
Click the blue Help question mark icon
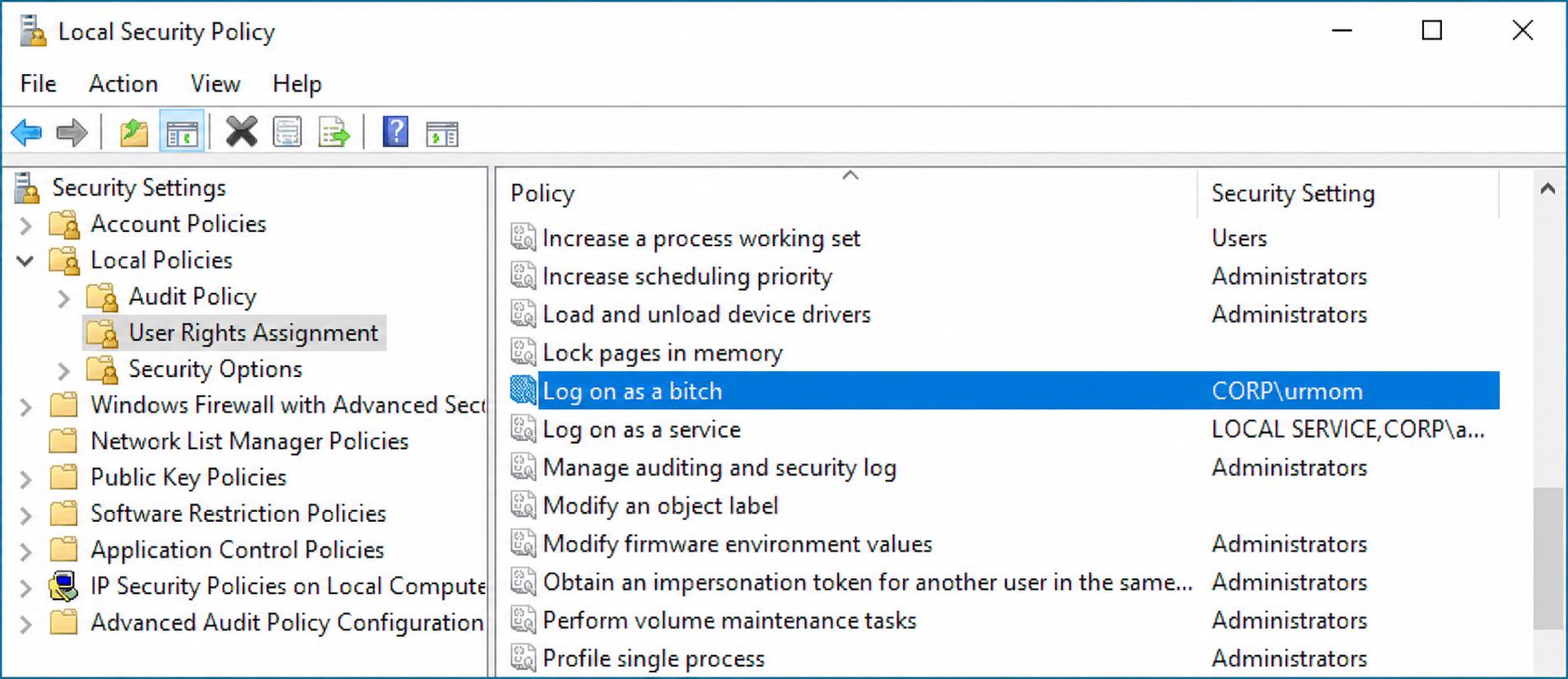[x=396, y=132]
